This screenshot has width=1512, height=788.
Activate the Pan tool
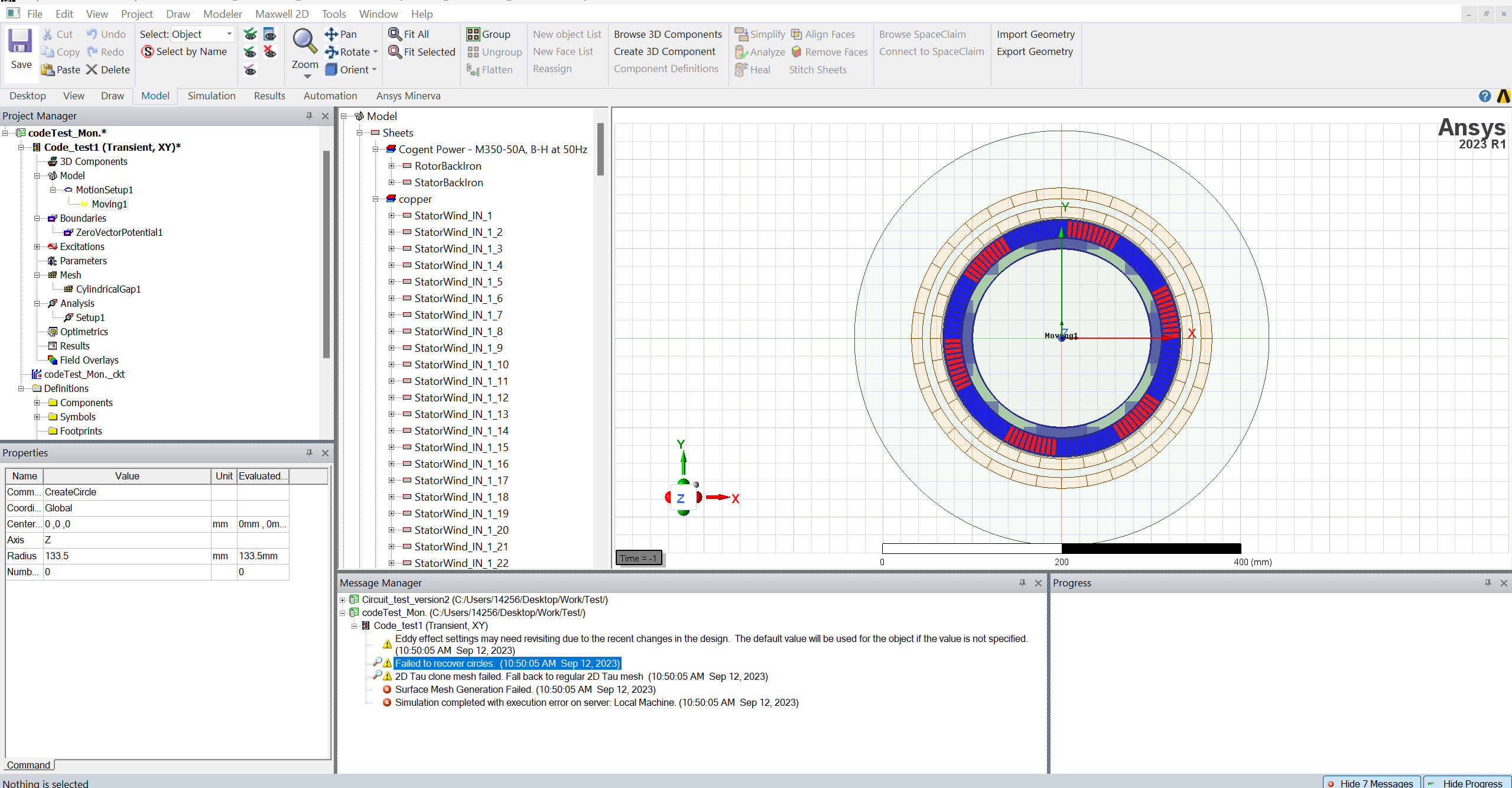[x=331, y=34]
